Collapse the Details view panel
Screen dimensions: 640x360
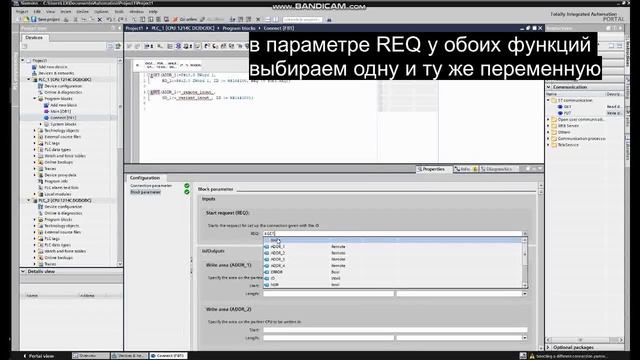(23, 271)
